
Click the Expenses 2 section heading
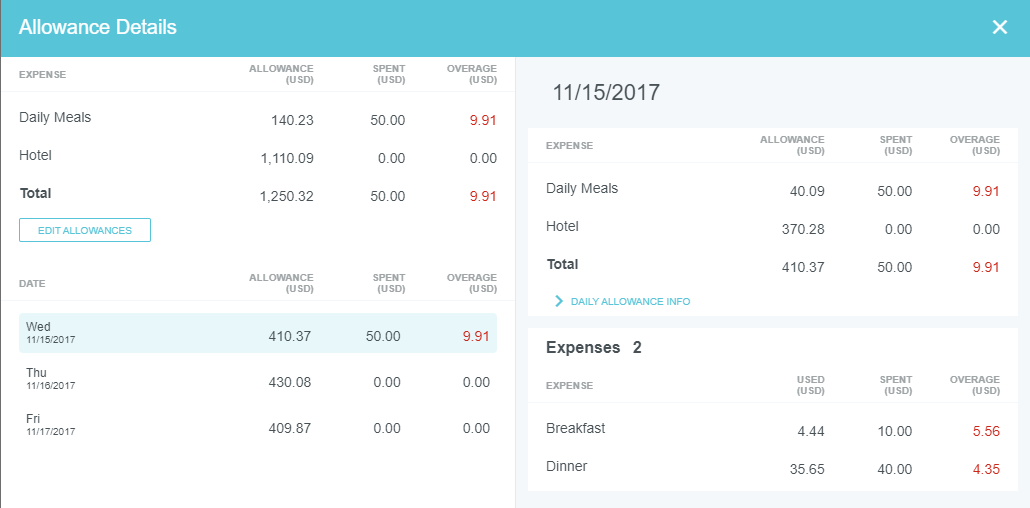click(593, 347)
